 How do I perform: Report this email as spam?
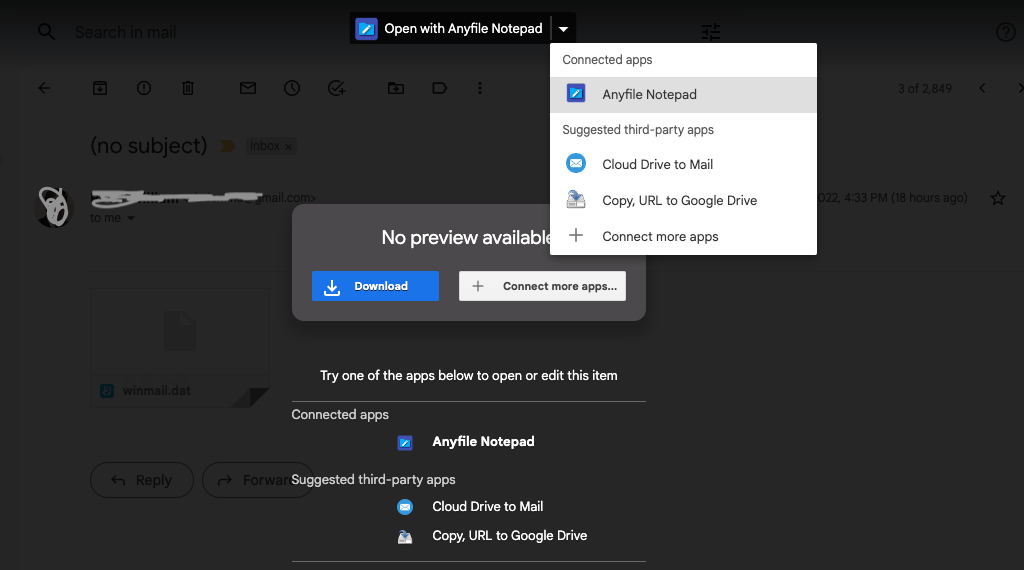pyautogui.click(x=144, y=88)
